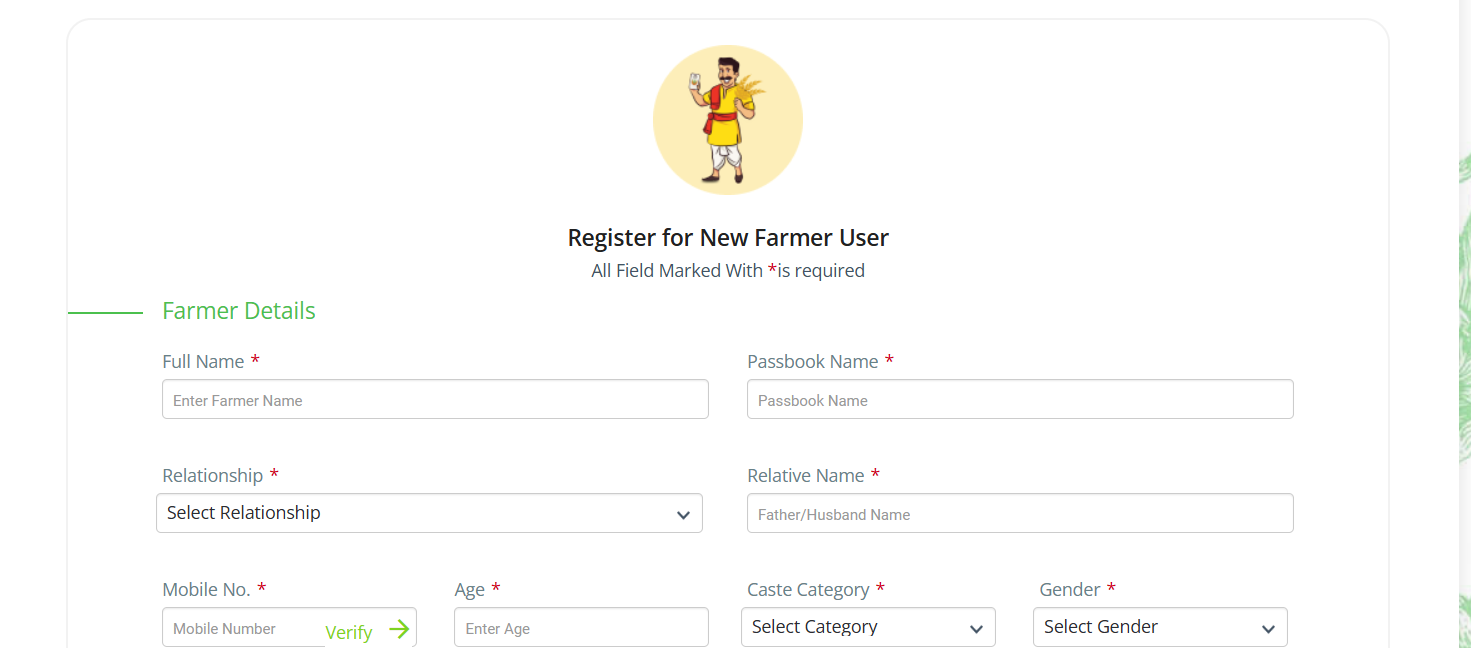Click the All Field Marked required notice
This screenshot has height=648, width=1471.
click(728, 271)
